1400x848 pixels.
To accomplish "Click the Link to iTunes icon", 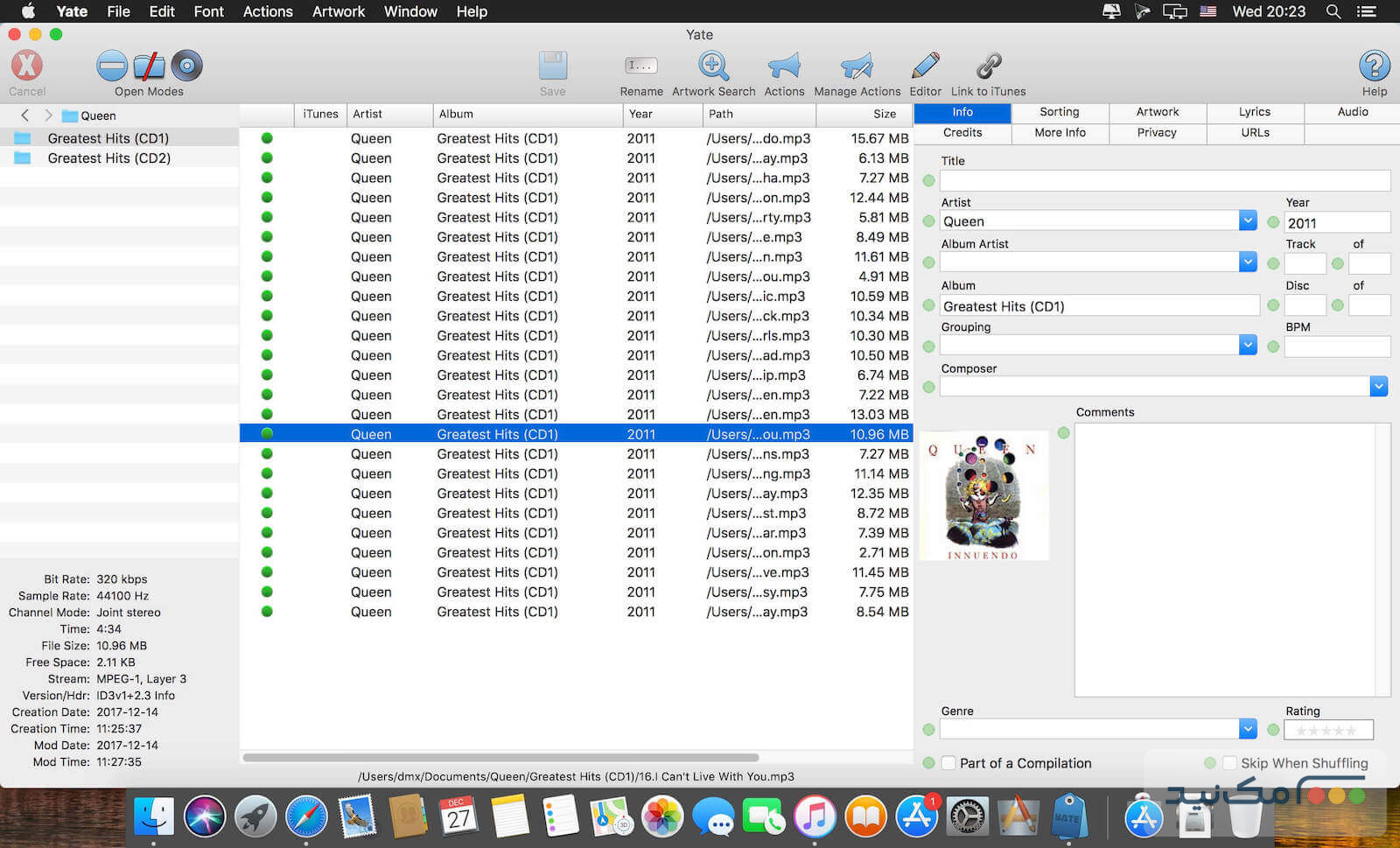I will pos(988,67).
